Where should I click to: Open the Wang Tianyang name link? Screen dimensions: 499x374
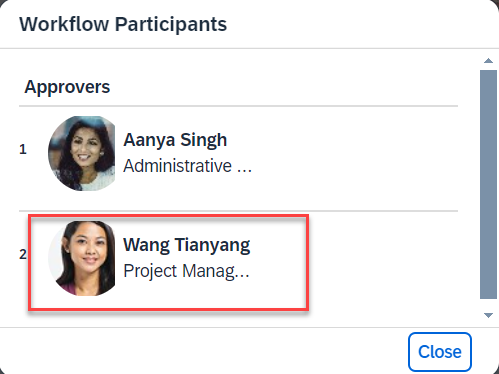tap(187, 245)
